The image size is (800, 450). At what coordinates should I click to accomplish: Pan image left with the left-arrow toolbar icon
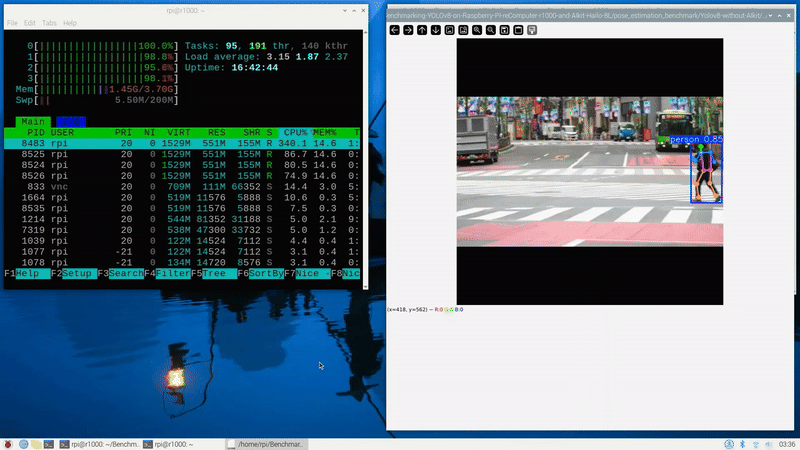click(394, 30)
